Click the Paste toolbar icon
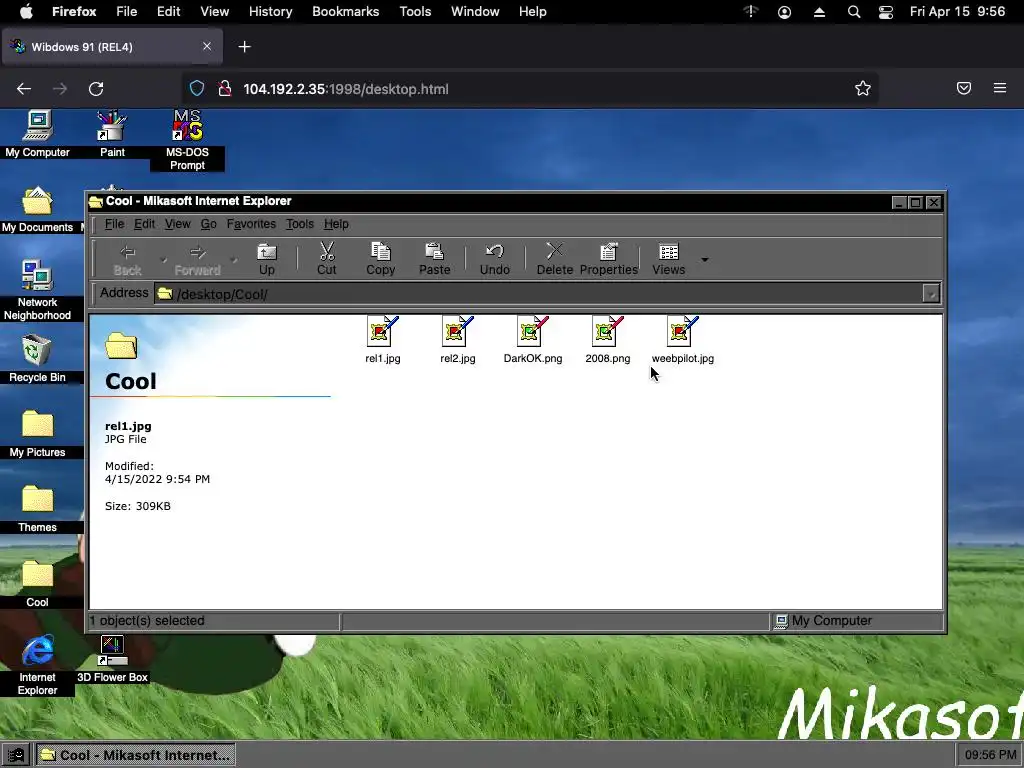The image size is (1024, 768). tap(434, 259)
